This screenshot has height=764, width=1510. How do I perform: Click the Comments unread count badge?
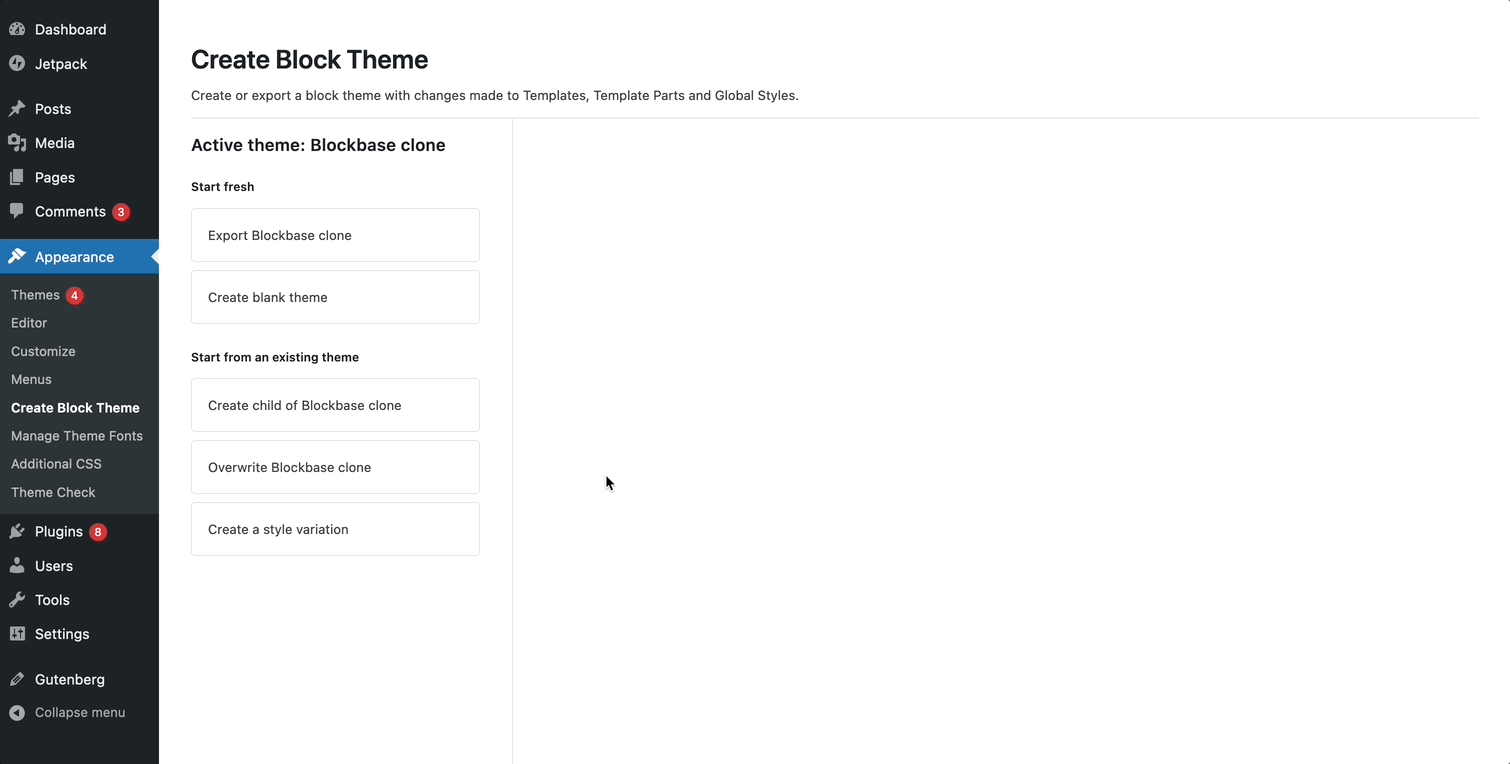pos(121,211)
